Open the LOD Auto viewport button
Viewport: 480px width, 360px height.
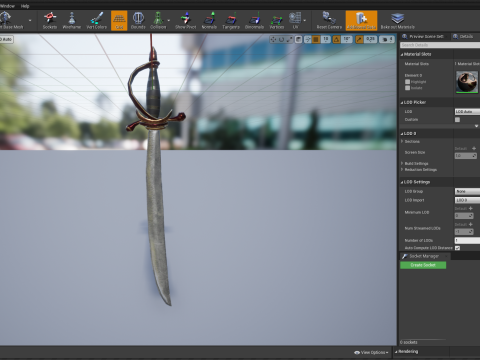pos(6,39)
